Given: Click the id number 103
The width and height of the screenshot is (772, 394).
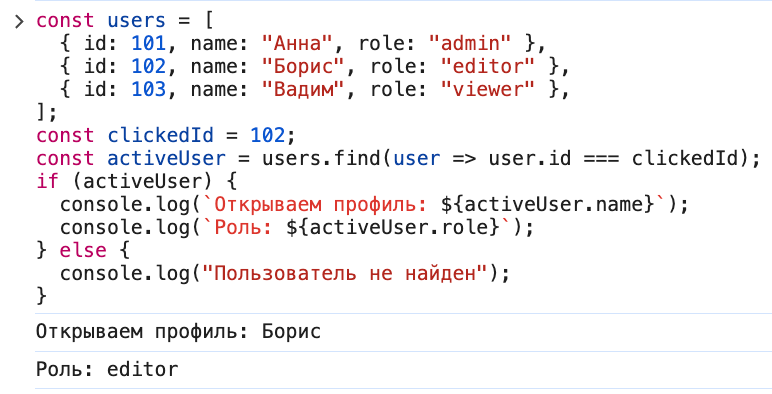Looking at the screenshot, I should 149,90.
